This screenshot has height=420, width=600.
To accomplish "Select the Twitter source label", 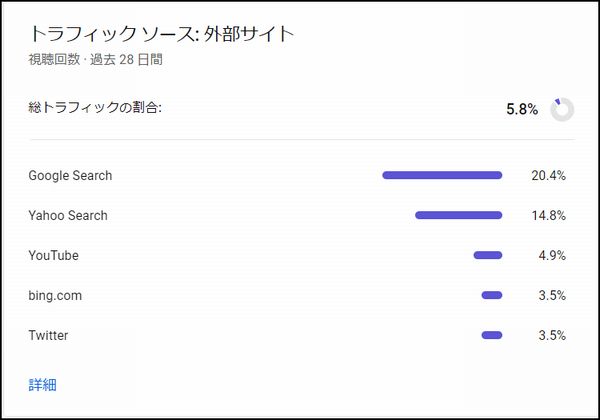I will tap(48, 335).
